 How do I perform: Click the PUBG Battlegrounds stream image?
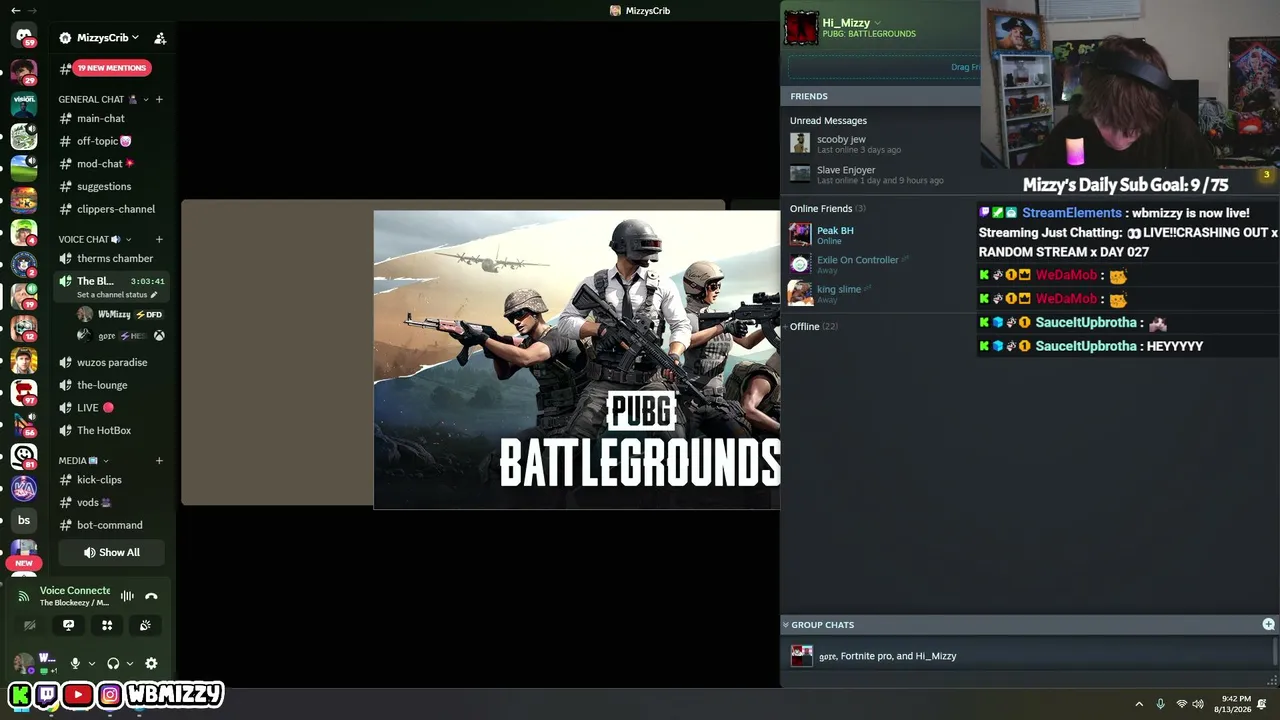[577, 359]
